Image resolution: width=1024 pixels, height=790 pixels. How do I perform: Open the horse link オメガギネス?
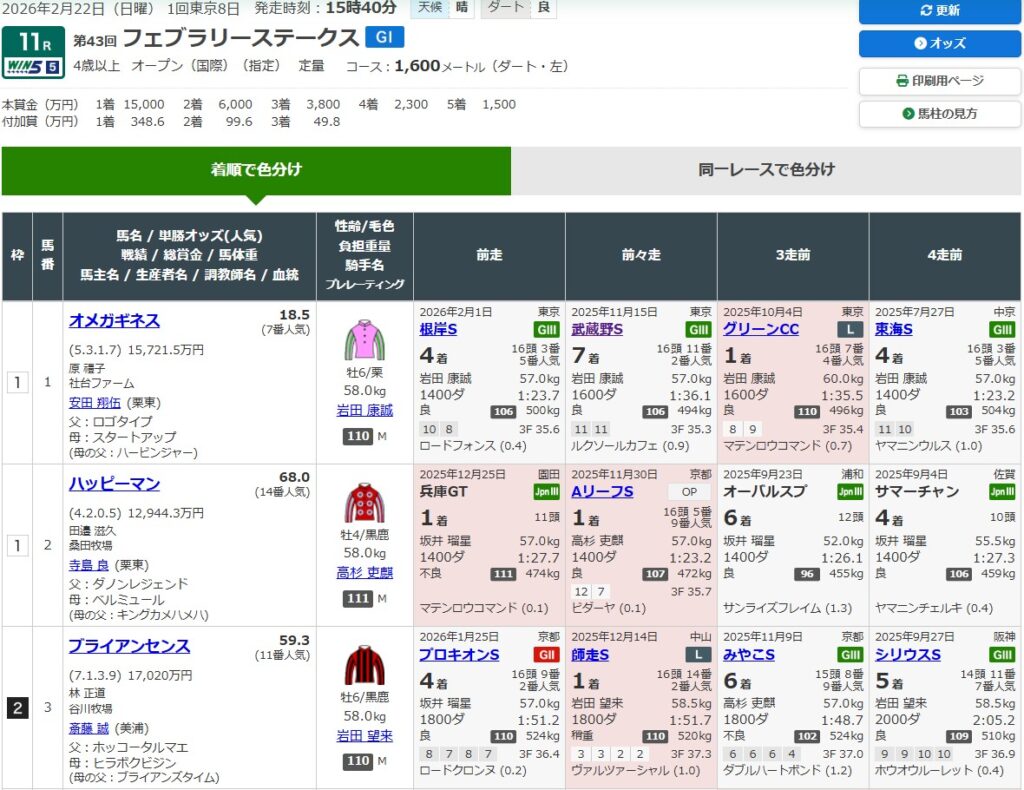pos(114,321)
